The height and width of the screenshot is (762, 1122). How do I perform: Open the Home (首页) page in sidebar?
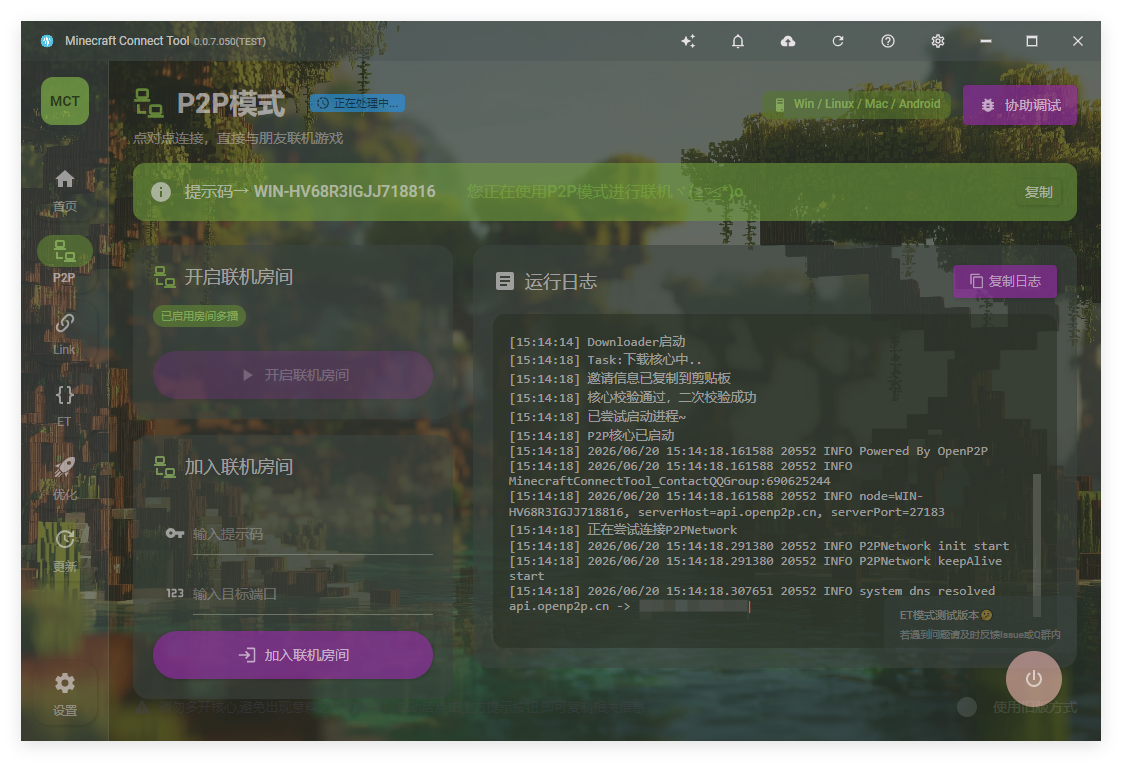64,191
